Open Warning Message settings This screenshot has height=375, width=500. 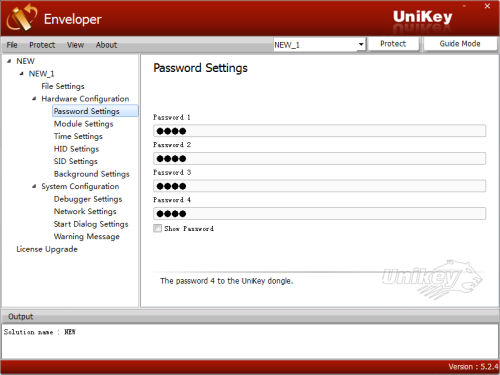tap(87, 236)
